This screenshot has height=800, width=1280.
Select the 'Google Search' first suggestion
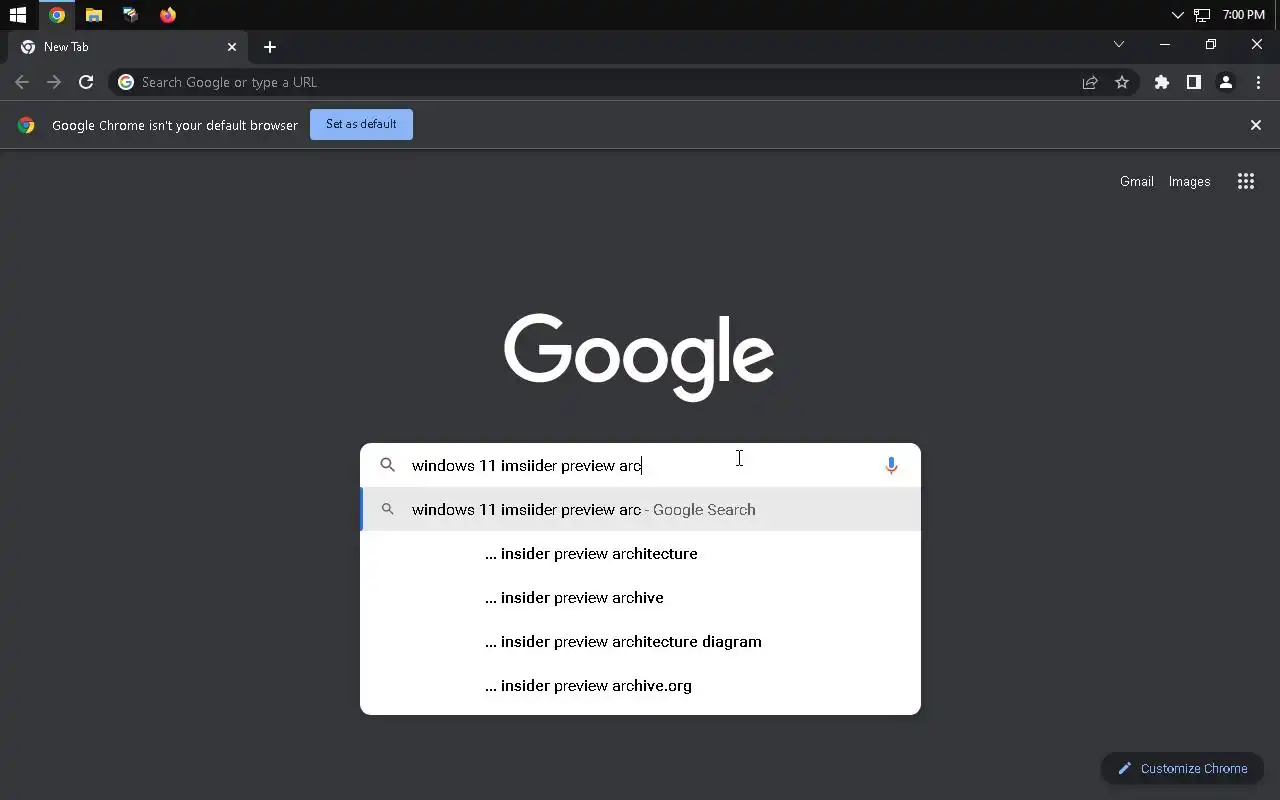[x=640, y=509]
